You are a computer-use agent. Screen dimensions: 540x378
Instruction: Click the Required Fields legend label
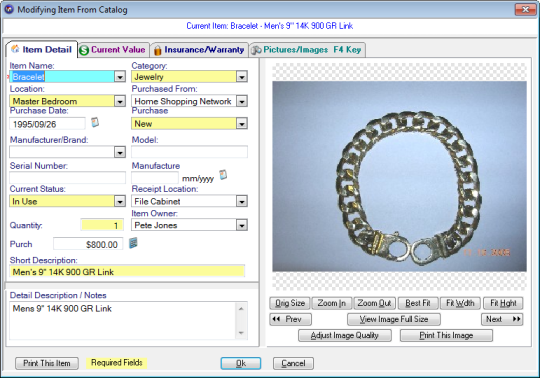point(117,363)
